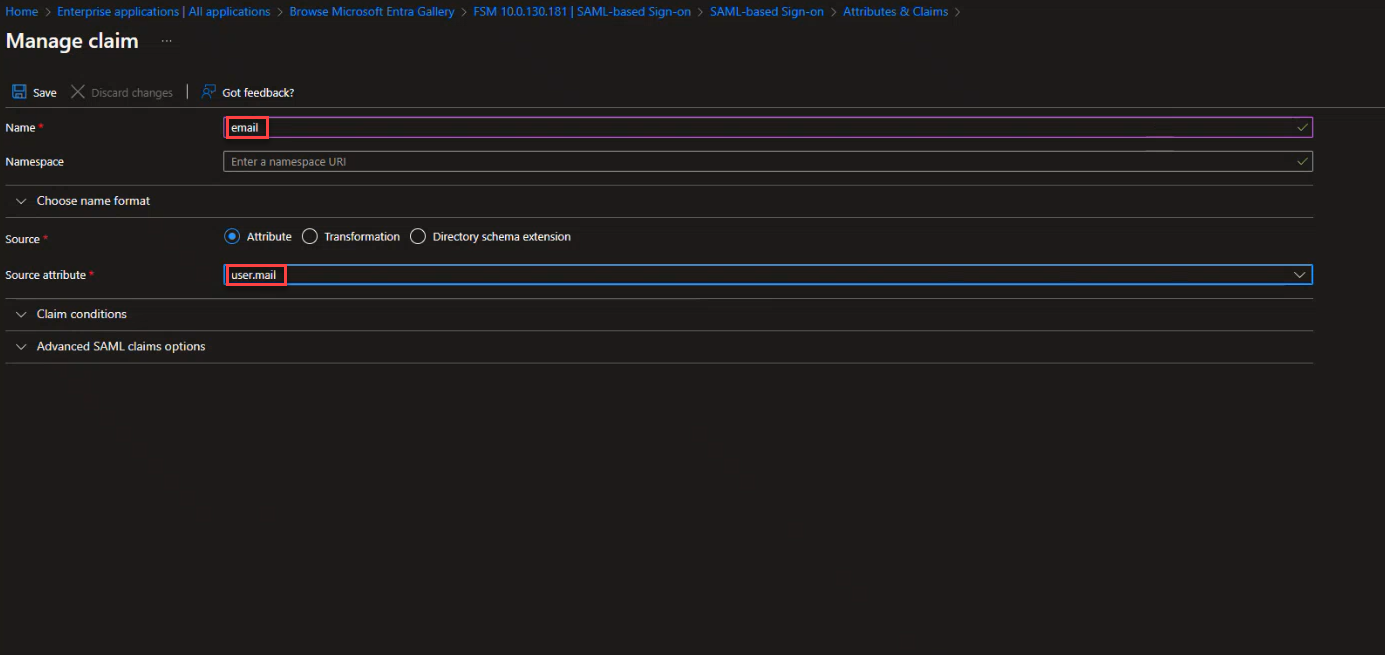Click the checkmark icon in Name field
The height and width of the screenshot is (655, 1385).
pyautogui.click(x=1301, y=128)
